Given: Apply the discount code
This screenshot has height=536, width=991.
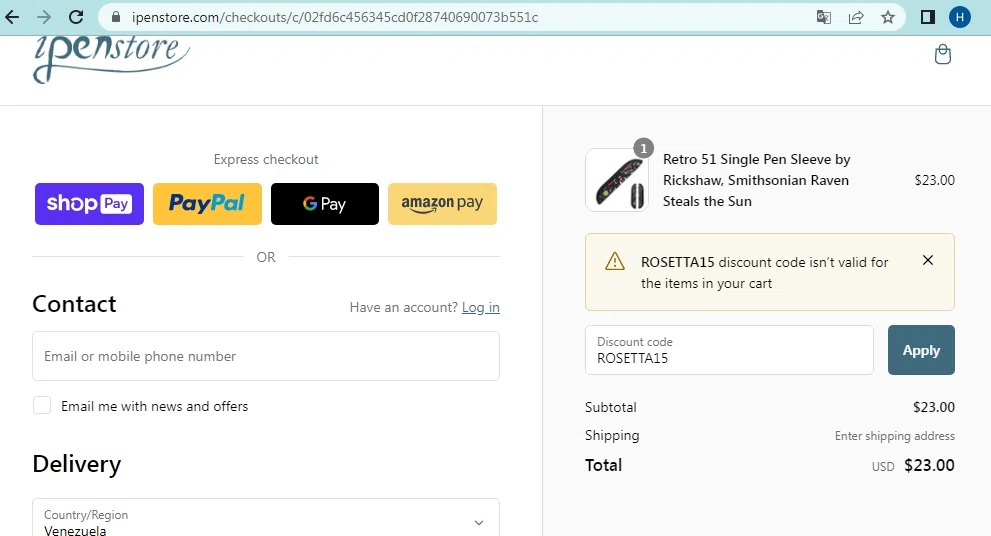Looking at the screenshot, I should click(x=921, y=350).
